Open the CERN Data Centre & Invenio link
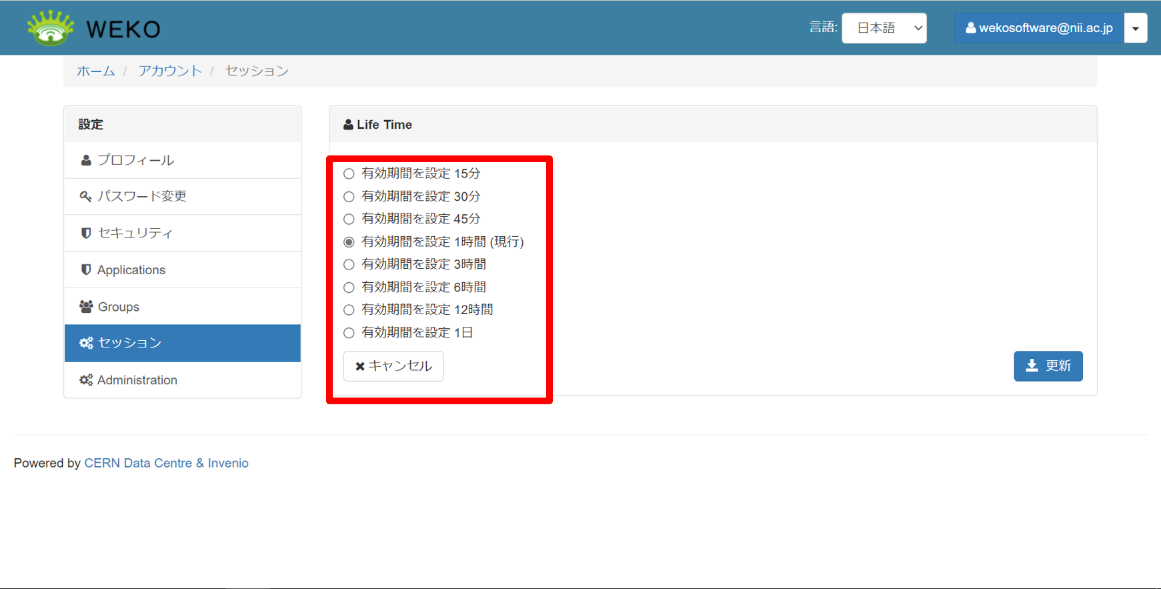Image resolution: width=1161 pixels, height=589 pixels. (166, 463)
